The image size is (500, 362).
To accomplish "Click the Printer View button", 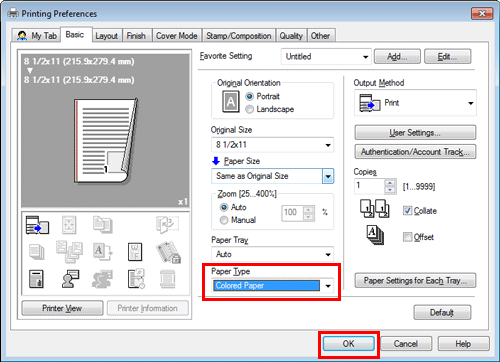I will [62, 308].
